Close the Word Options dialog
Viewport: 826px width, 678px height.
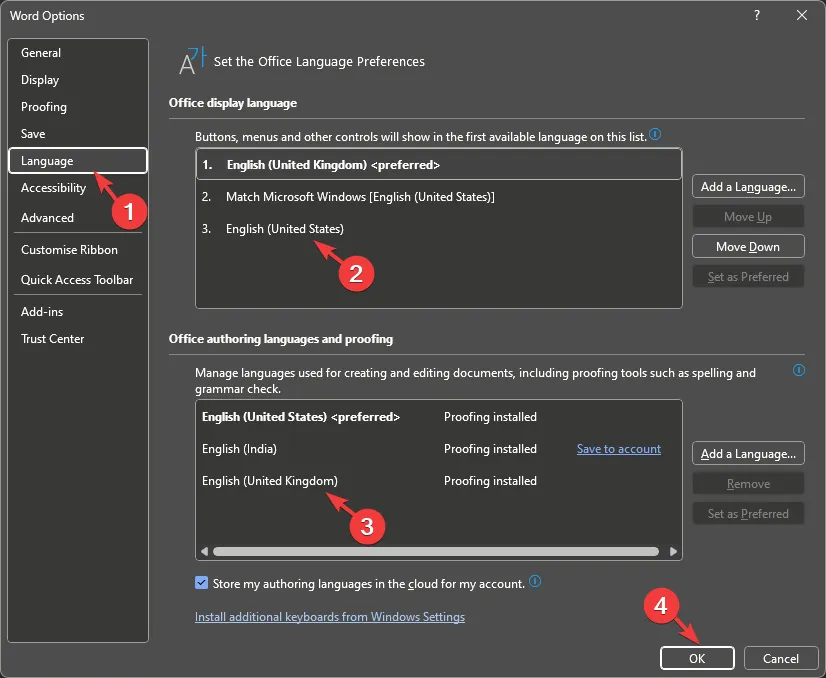tap(802, 15)
